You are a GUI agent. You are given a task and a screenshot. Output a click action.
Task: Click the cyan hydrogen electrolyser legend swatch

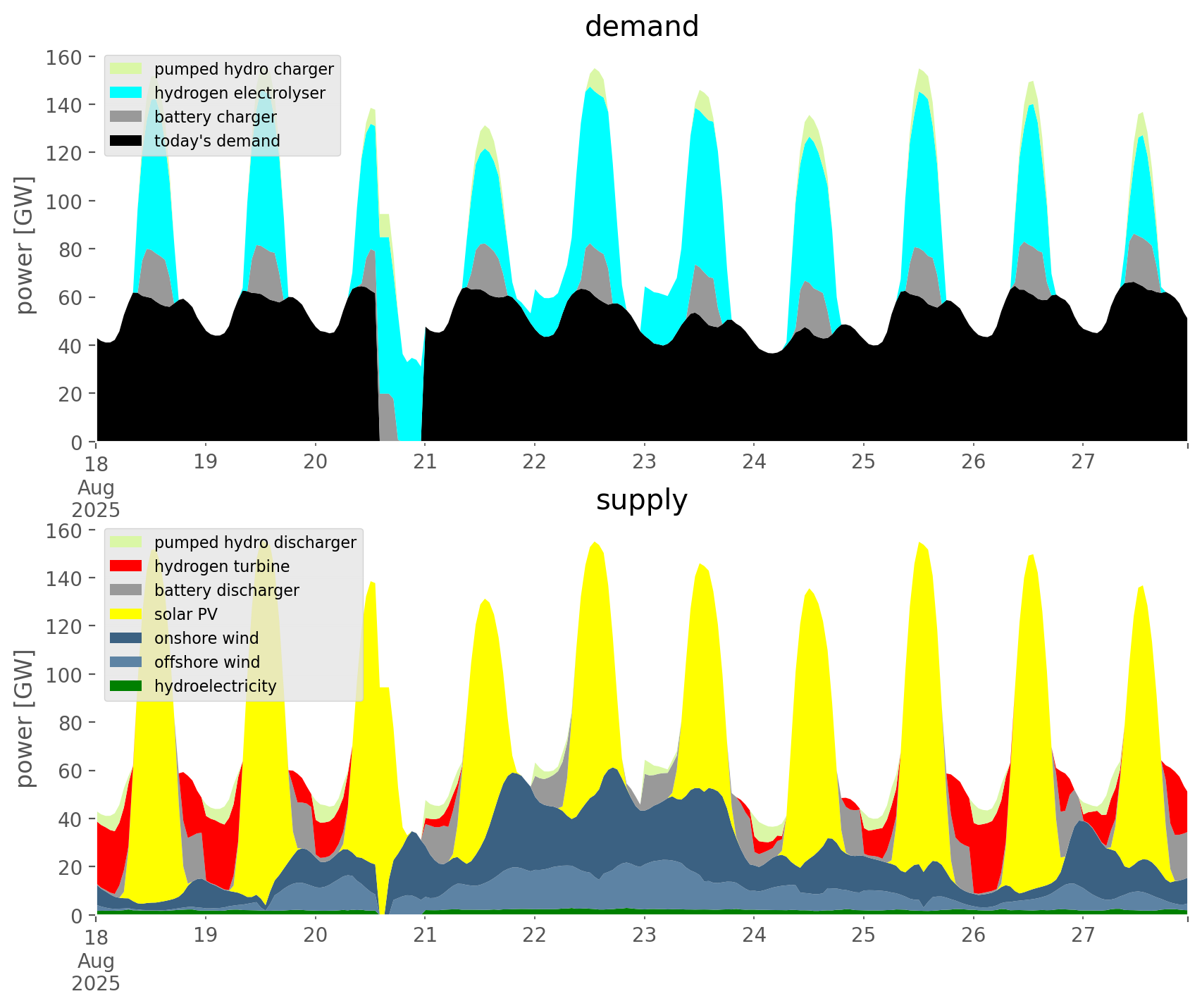[x=126, y=93]
